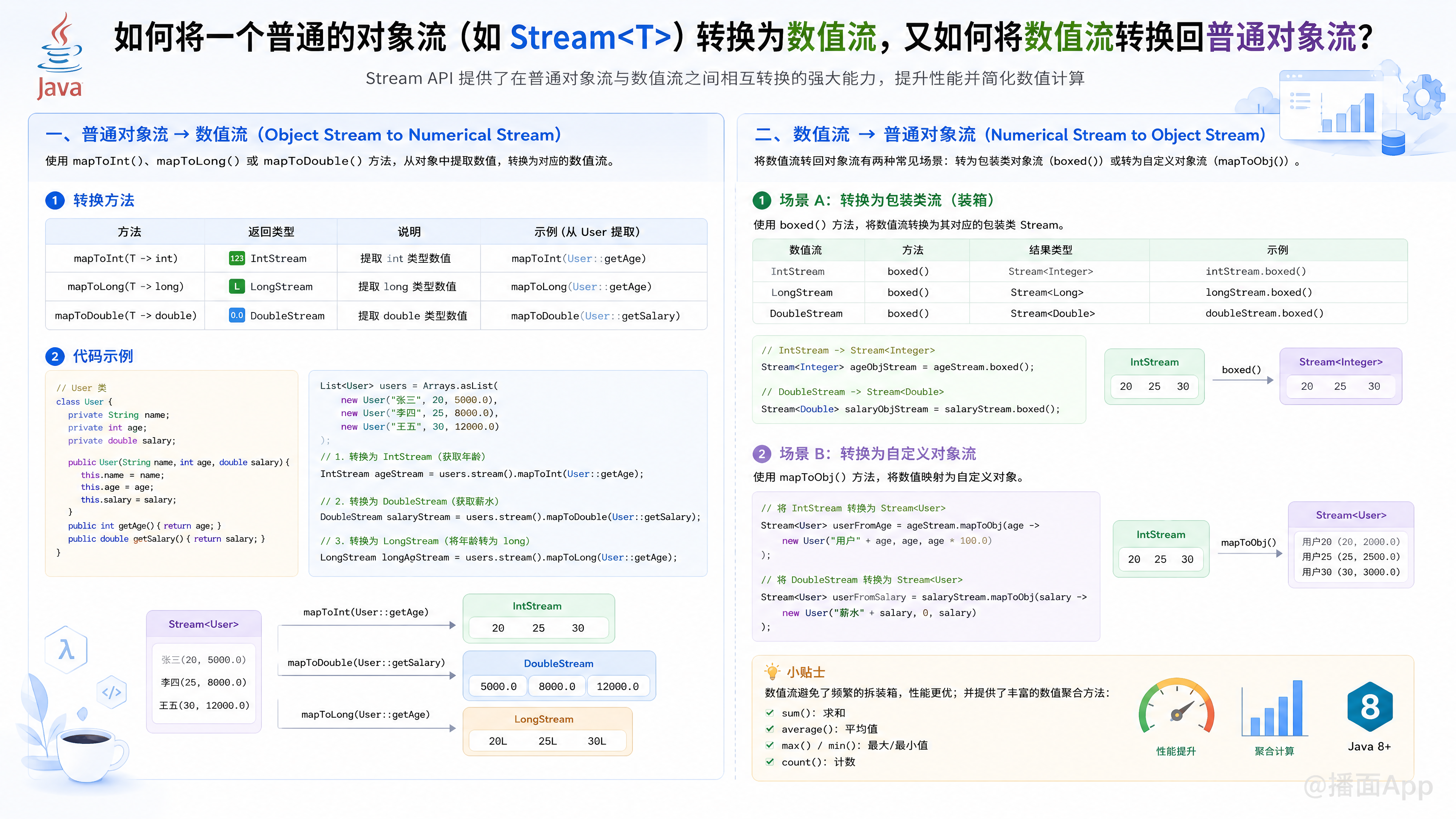1456x819 pixels.
Task: Click the 转换方法 subheading
Action: pyautogui.click(x=104, y=200)
